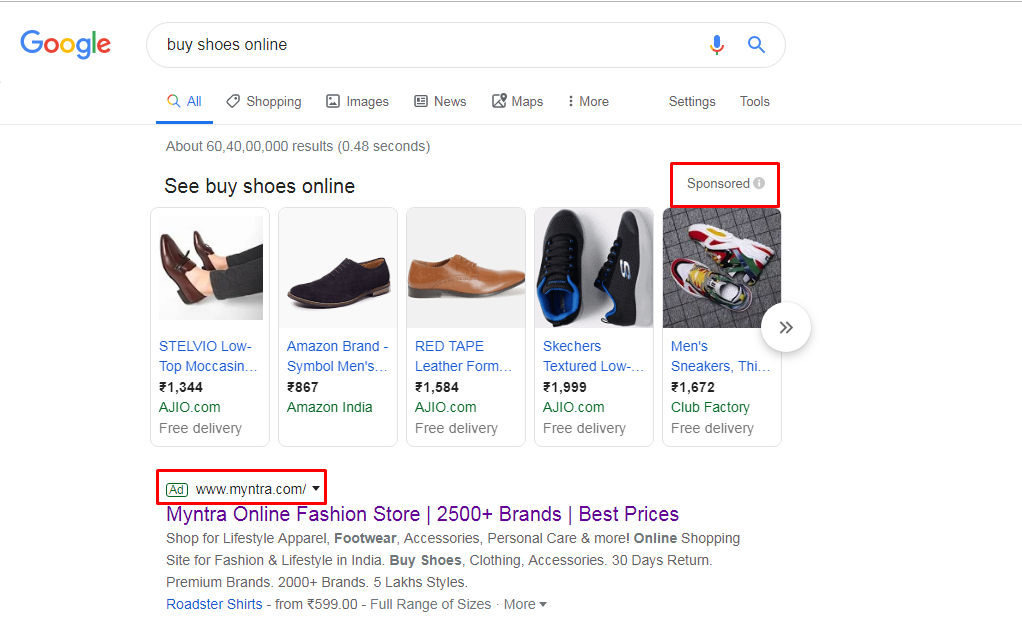The height and width of the screenshot is (626, 1022).
Task: Click the Skechers black sneakers image
Action: point(594,268)
